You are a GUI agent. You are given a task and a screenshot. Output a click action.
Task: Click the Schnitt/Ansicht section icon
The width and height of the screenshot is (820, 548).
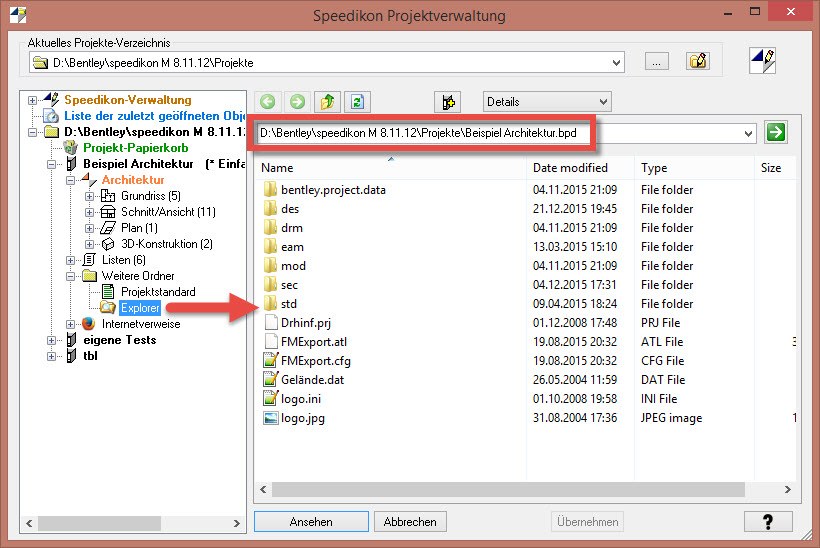click(108, 212)
